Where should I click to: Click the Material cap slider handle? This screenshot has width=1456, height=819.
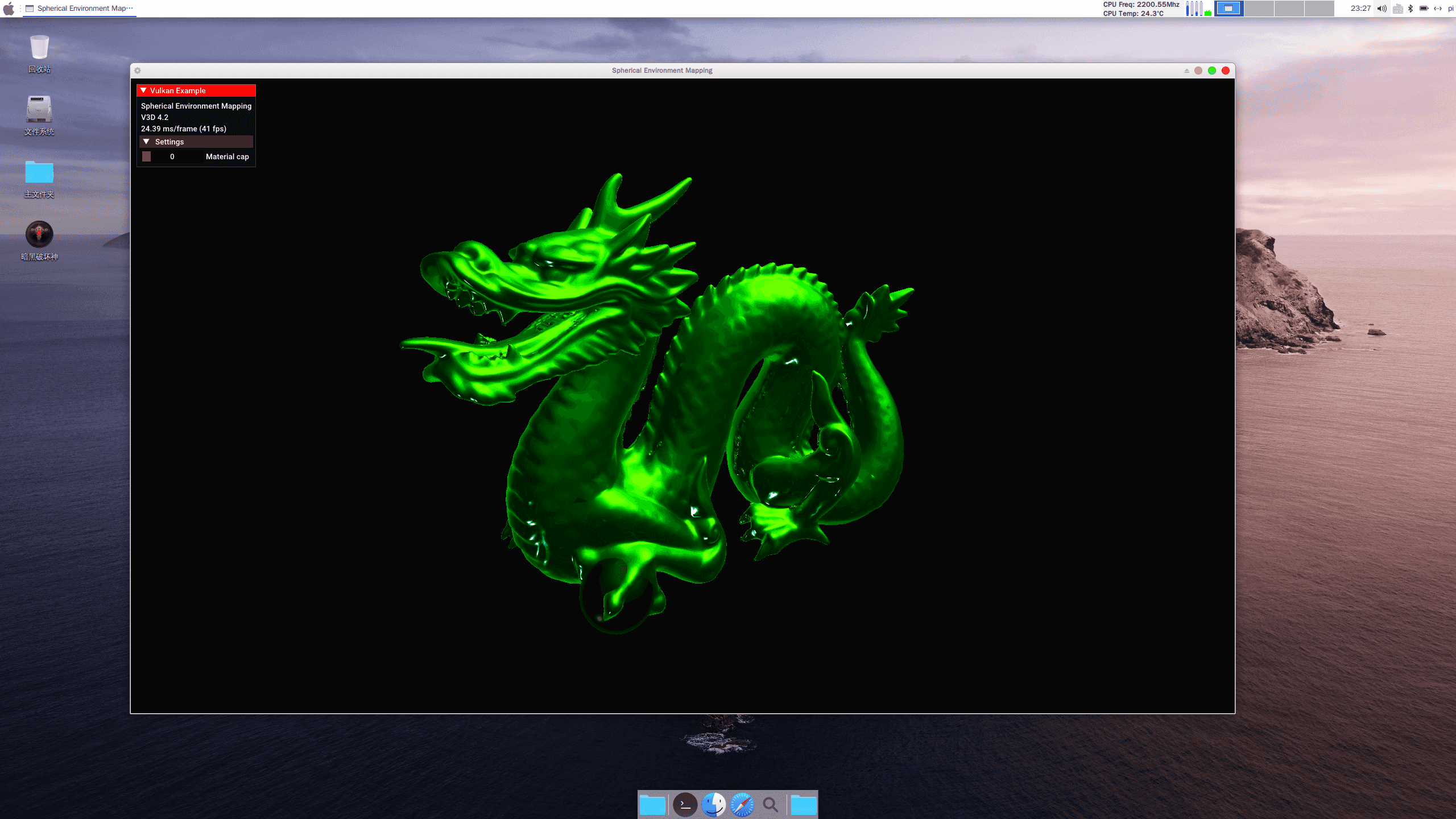pyautogui.click(x=147, y=156)
